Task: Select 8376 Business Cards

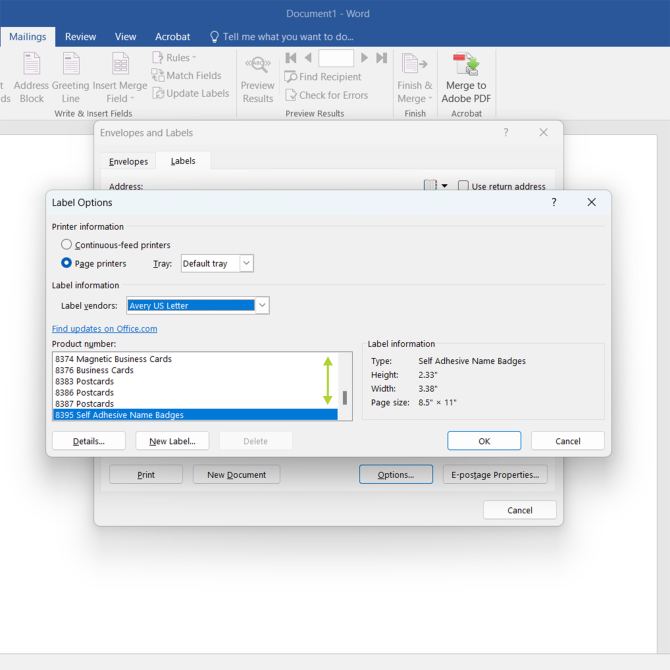Action: coord(195,370)
